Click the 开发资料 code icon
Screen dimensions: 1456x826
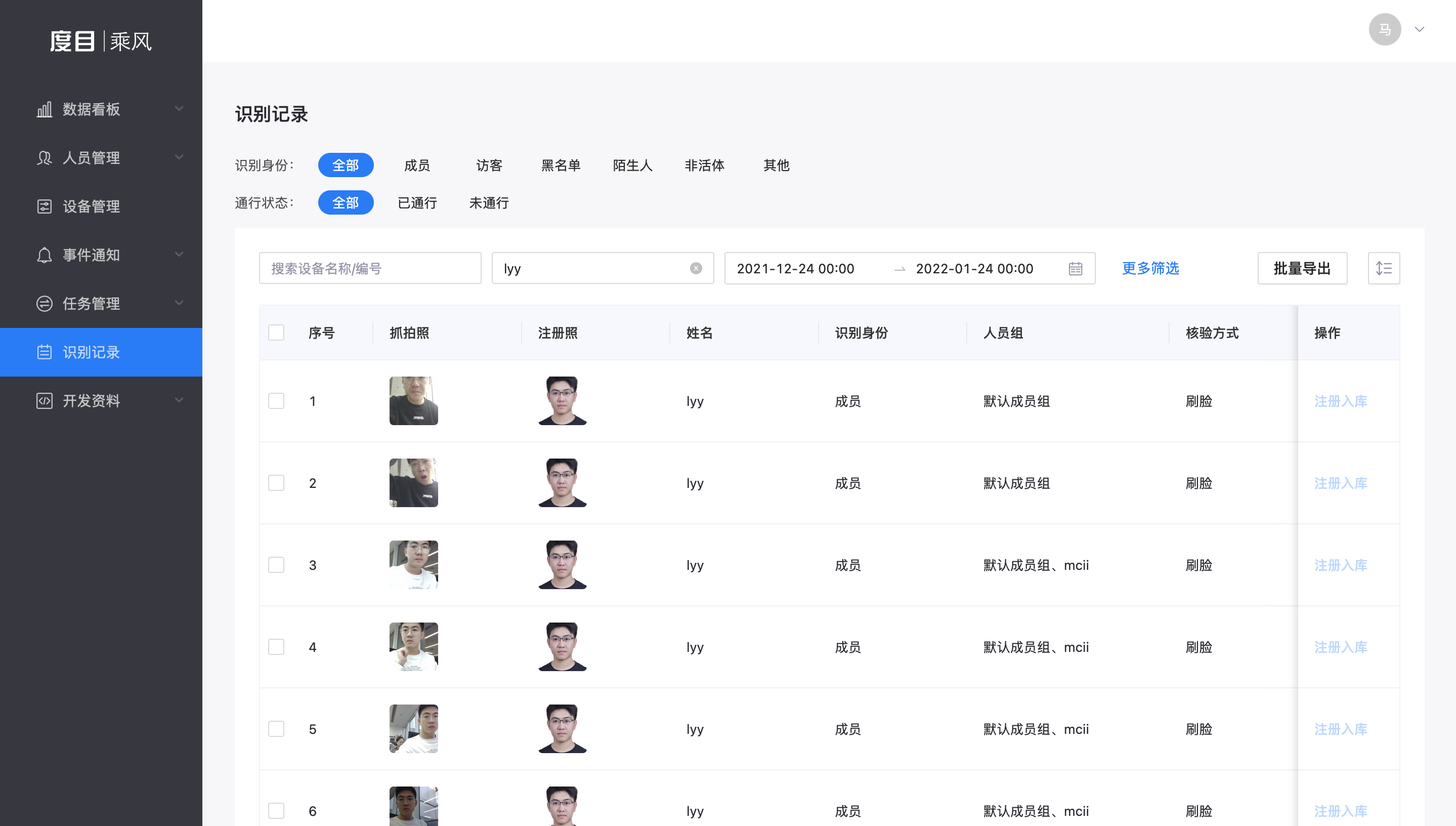44,400
